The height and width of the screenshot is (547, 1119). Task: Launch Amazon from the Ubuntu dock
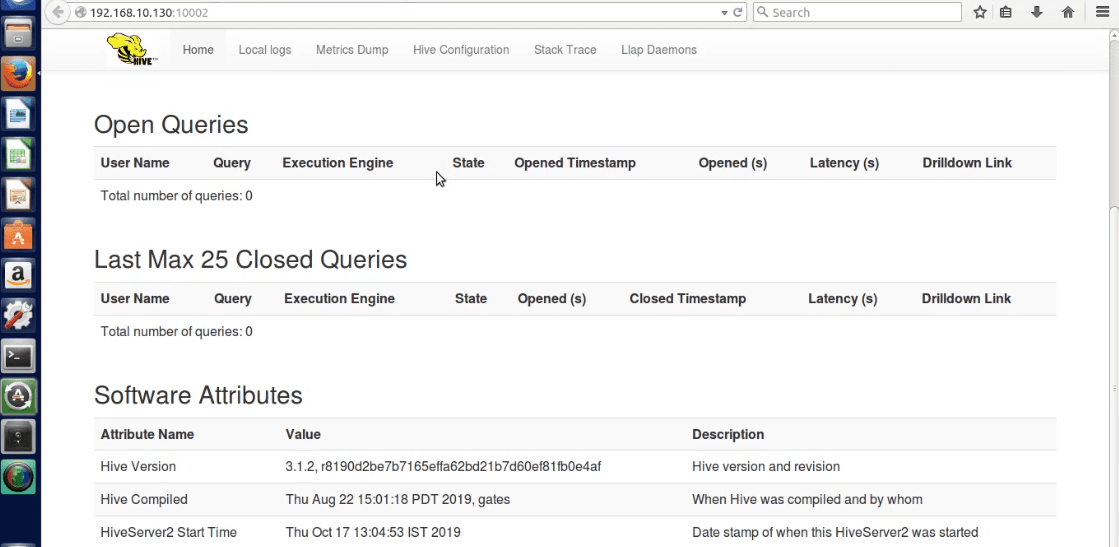click(x=19, y=274)
